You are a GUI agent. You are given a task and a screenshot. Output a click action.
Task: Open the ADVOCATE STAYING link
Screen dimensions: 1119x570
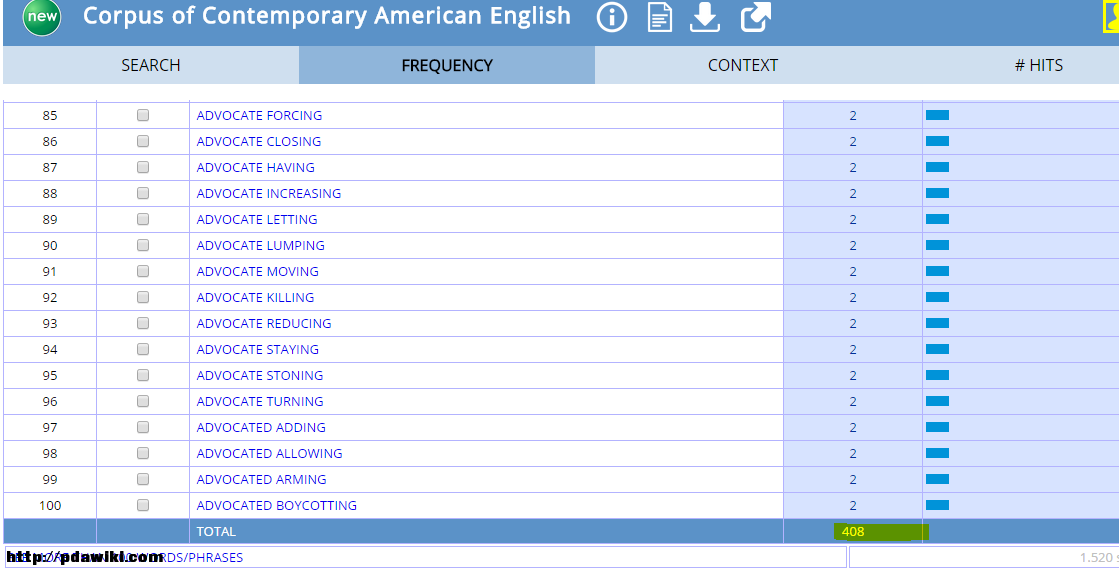[258, 350]
